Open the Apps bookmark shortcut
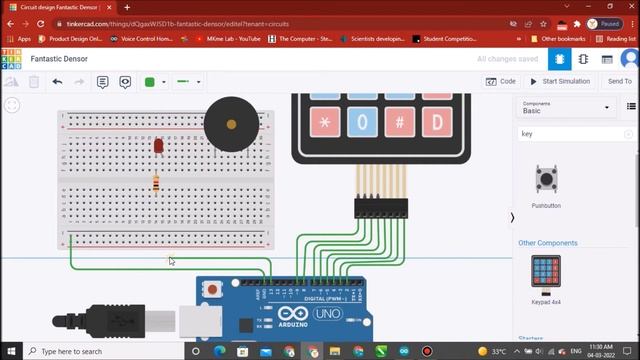640x360 pixels. pyautogui.click(x=19, y=39)
